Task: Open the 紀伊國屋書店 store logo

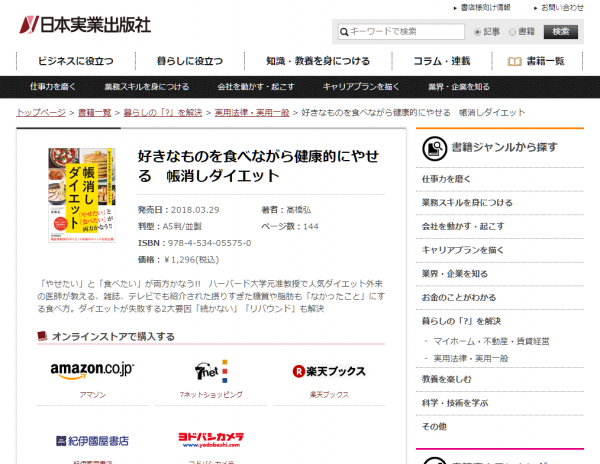Action: click(x=92, y=440)
